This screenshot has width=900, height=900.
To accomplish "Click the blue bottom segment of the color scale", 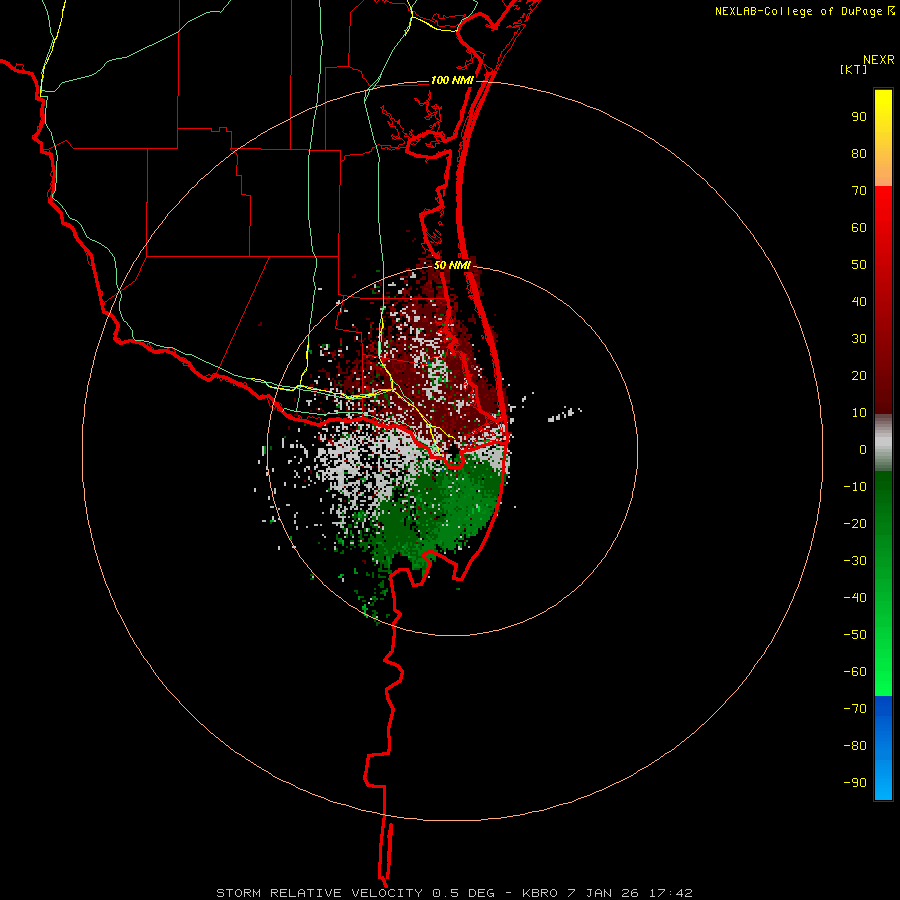I will (883, 747).
